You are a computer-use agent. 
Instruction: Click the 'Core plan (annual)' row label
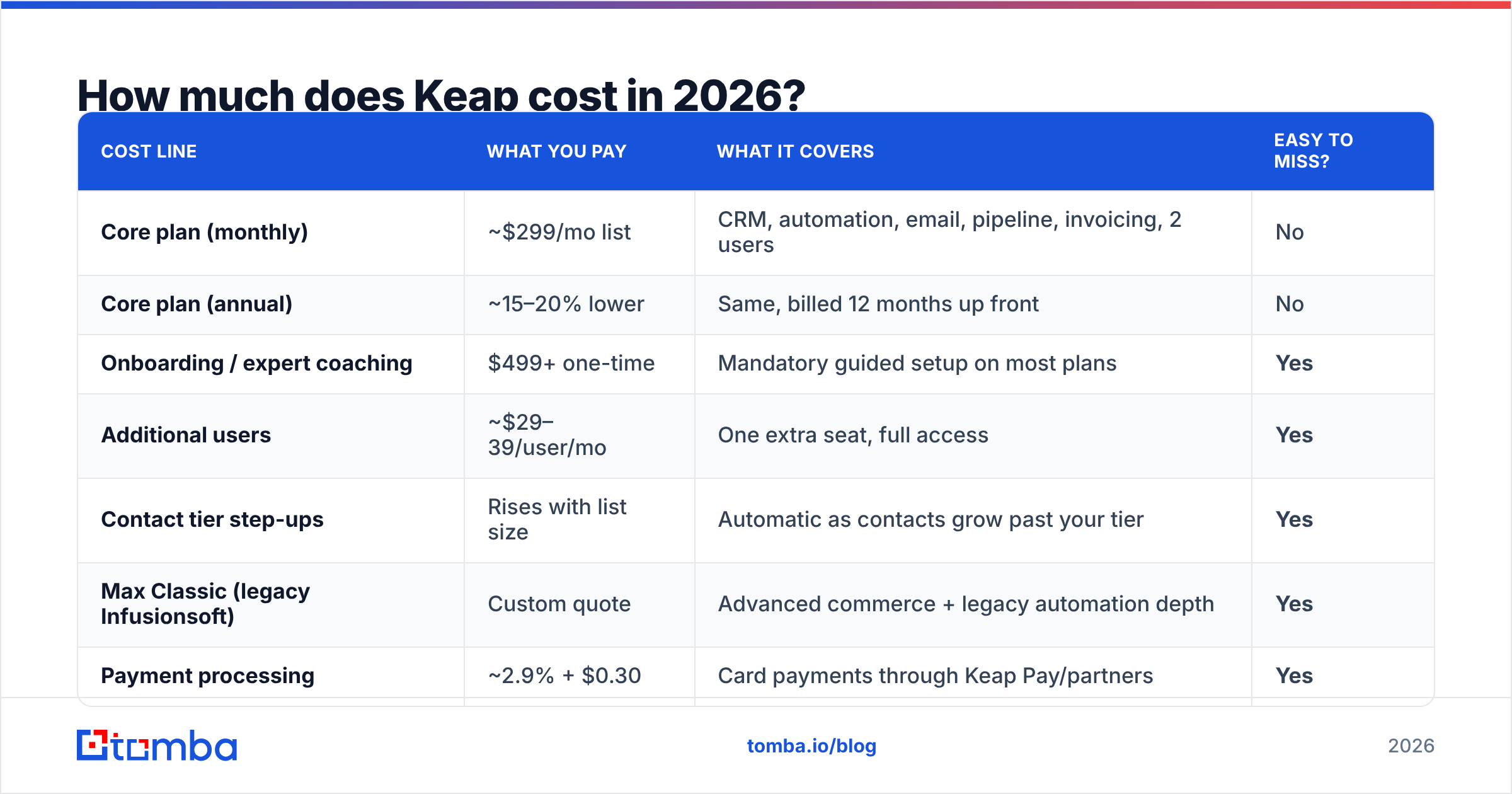click(197, 304)
